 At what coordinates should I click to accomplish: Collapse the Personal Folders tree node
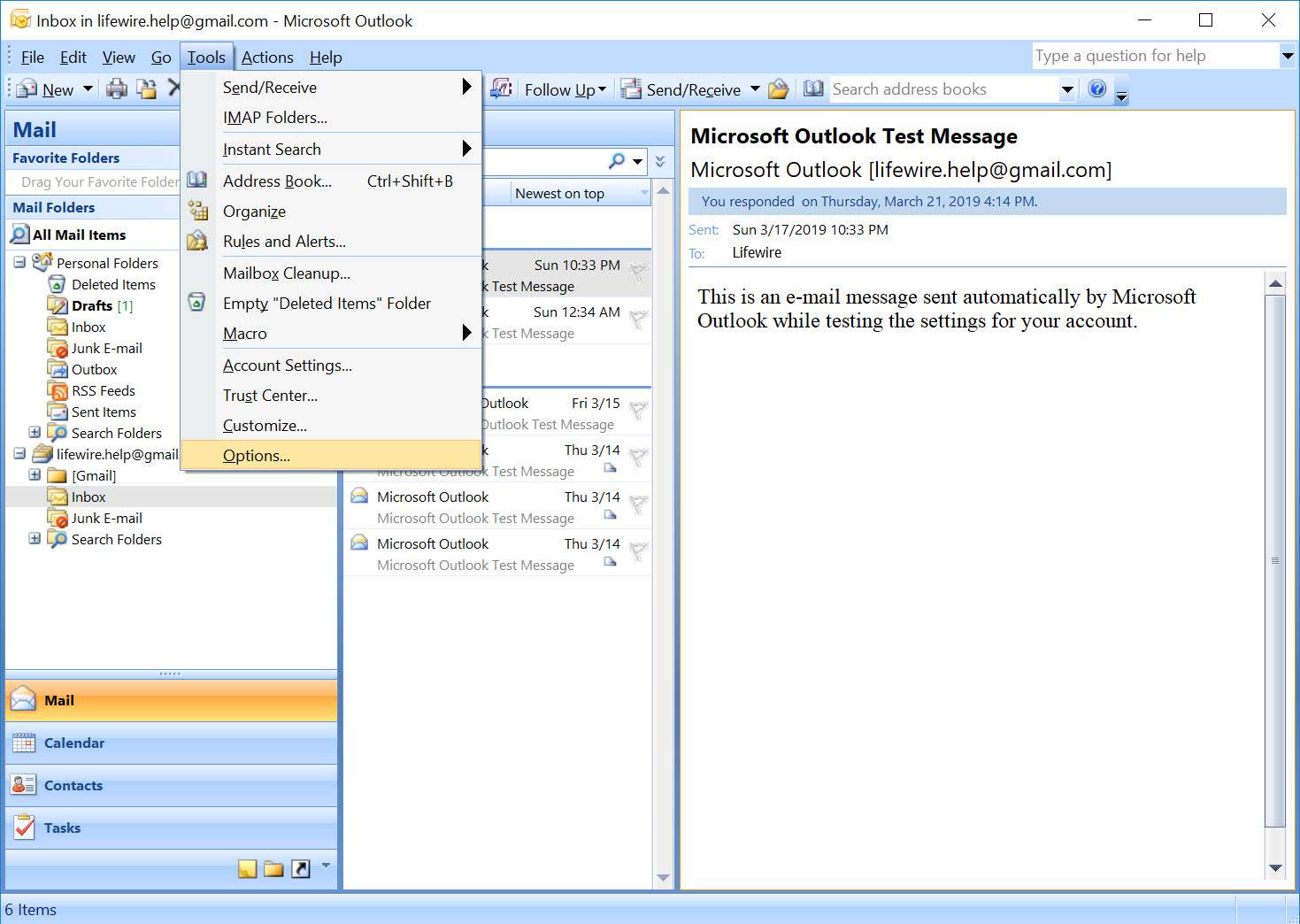pyautogui.click(x=19, y=263)
